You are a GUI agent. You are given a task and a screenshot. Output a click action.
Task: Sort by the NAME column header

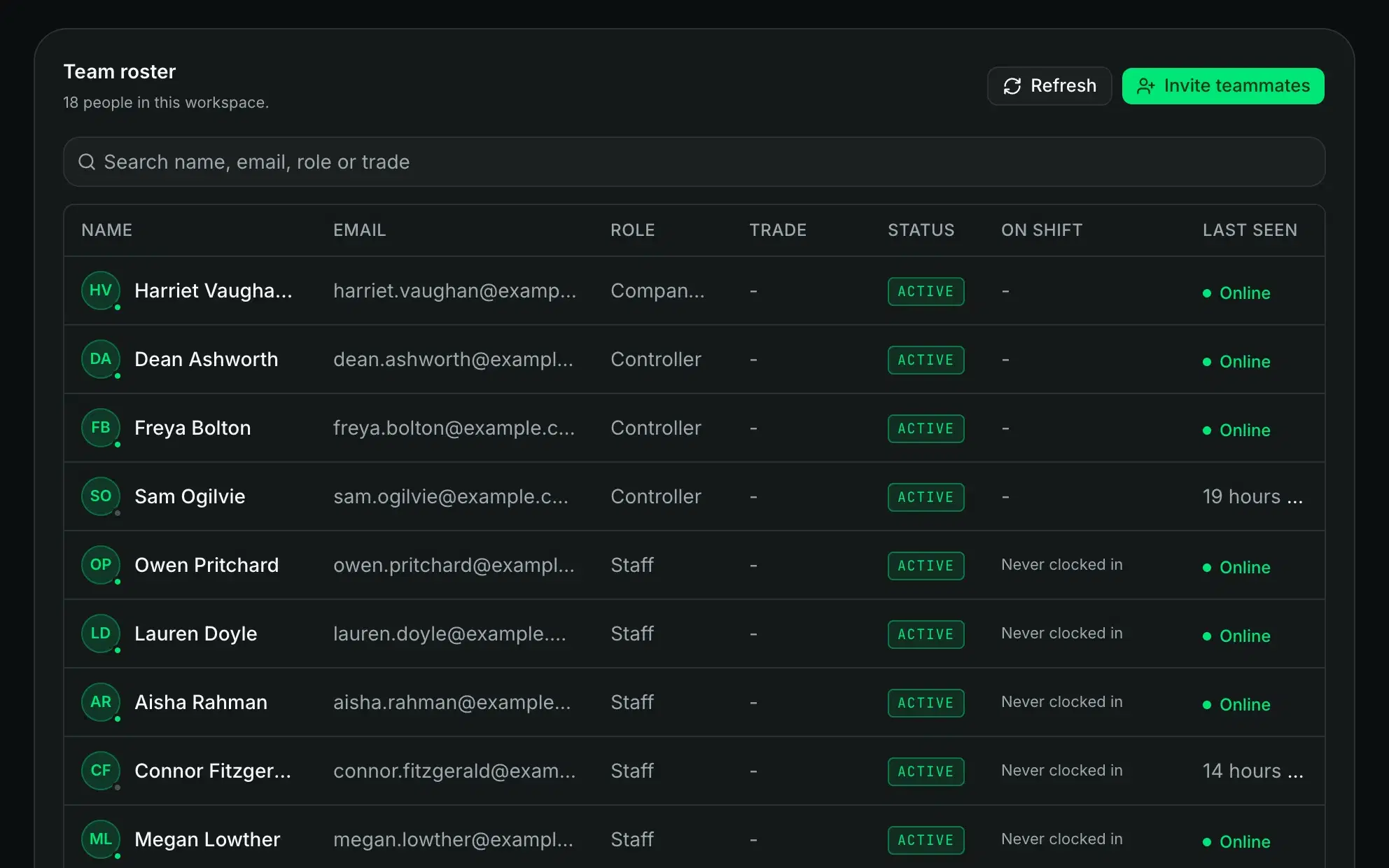(x=106, y=230)
